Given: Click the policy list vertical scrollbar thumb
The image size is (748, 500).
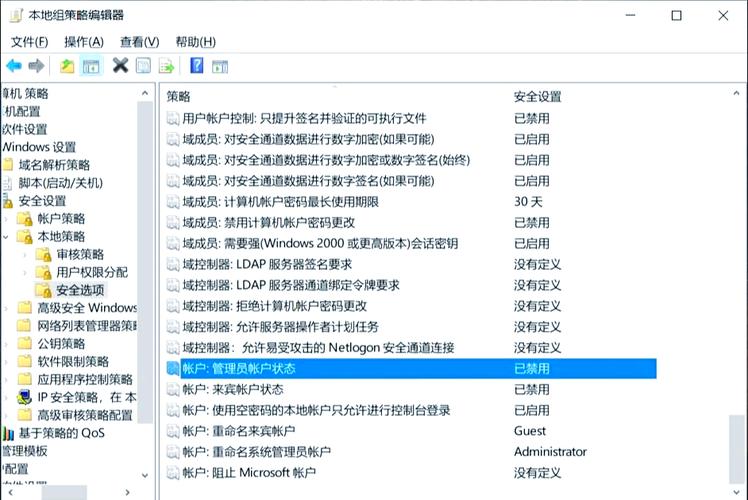Looking at the screenshot, I should click(x=737, y=449).
